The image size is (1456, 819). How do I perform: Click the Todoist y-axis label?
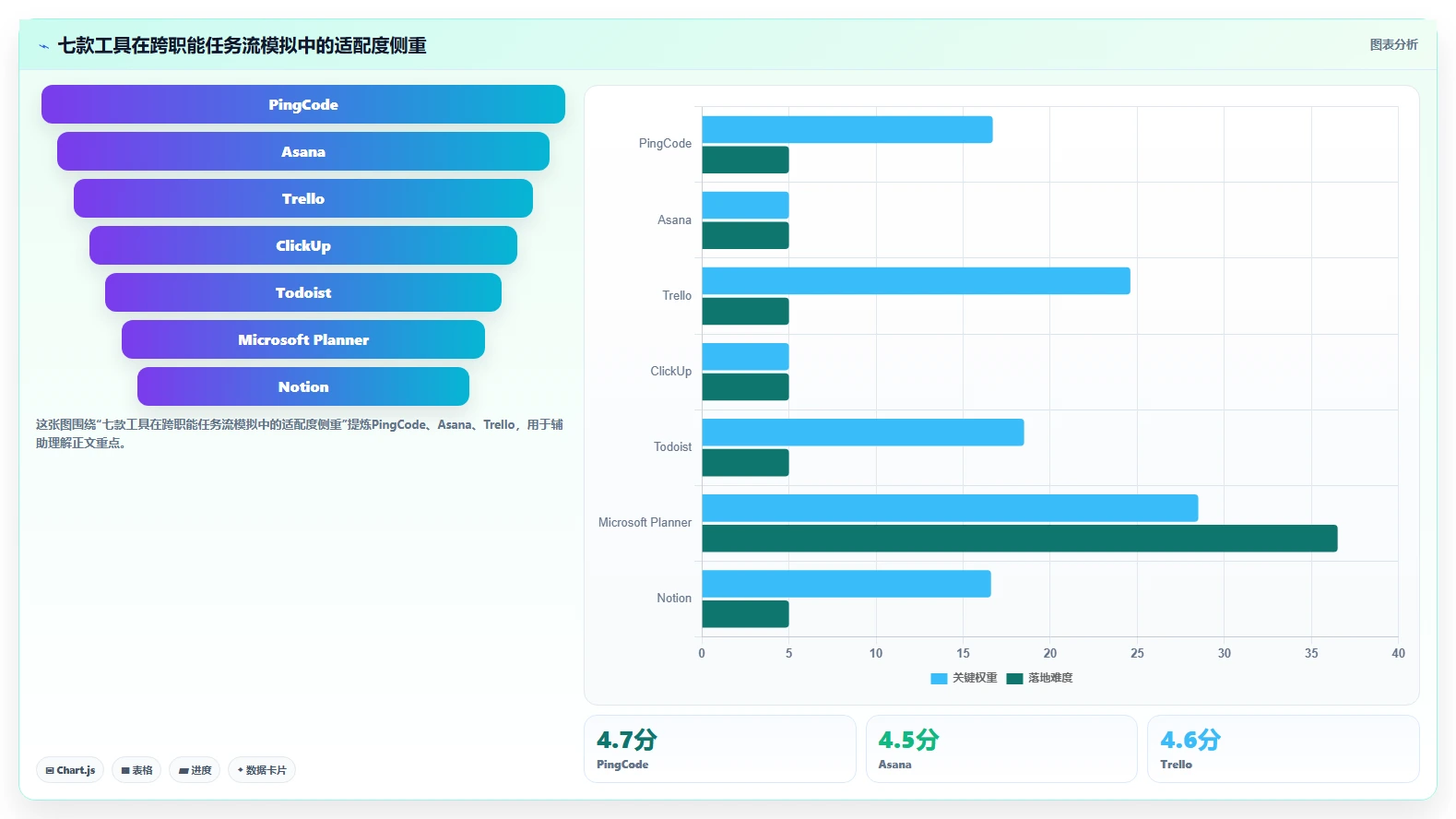pyautogui.click(x=672, y=446)
